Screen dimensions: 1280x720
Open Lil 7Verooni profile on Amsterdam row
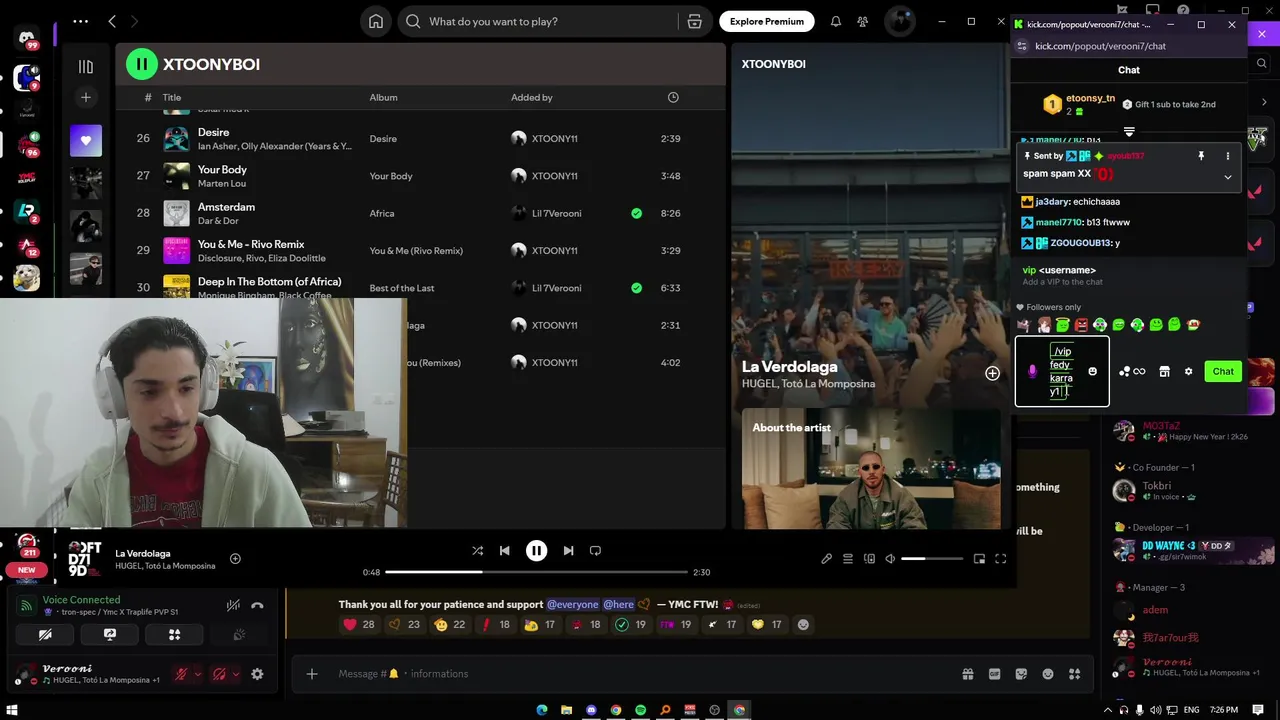pyautogui.click(x=556, y=213)
